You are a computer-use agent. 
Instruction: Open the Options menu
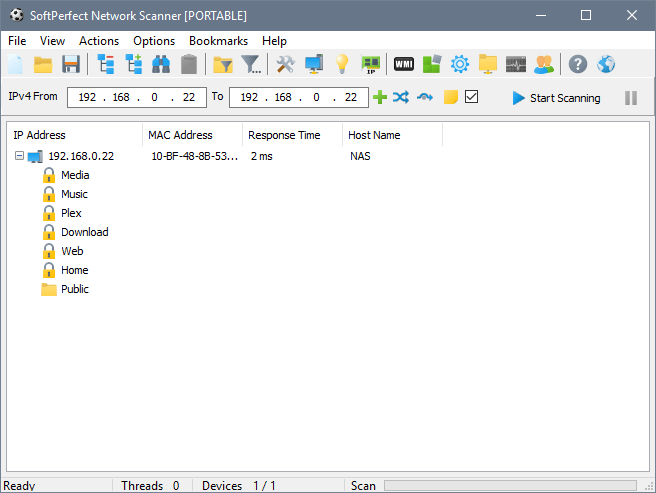pyautogui.click(x=154, y=41)
